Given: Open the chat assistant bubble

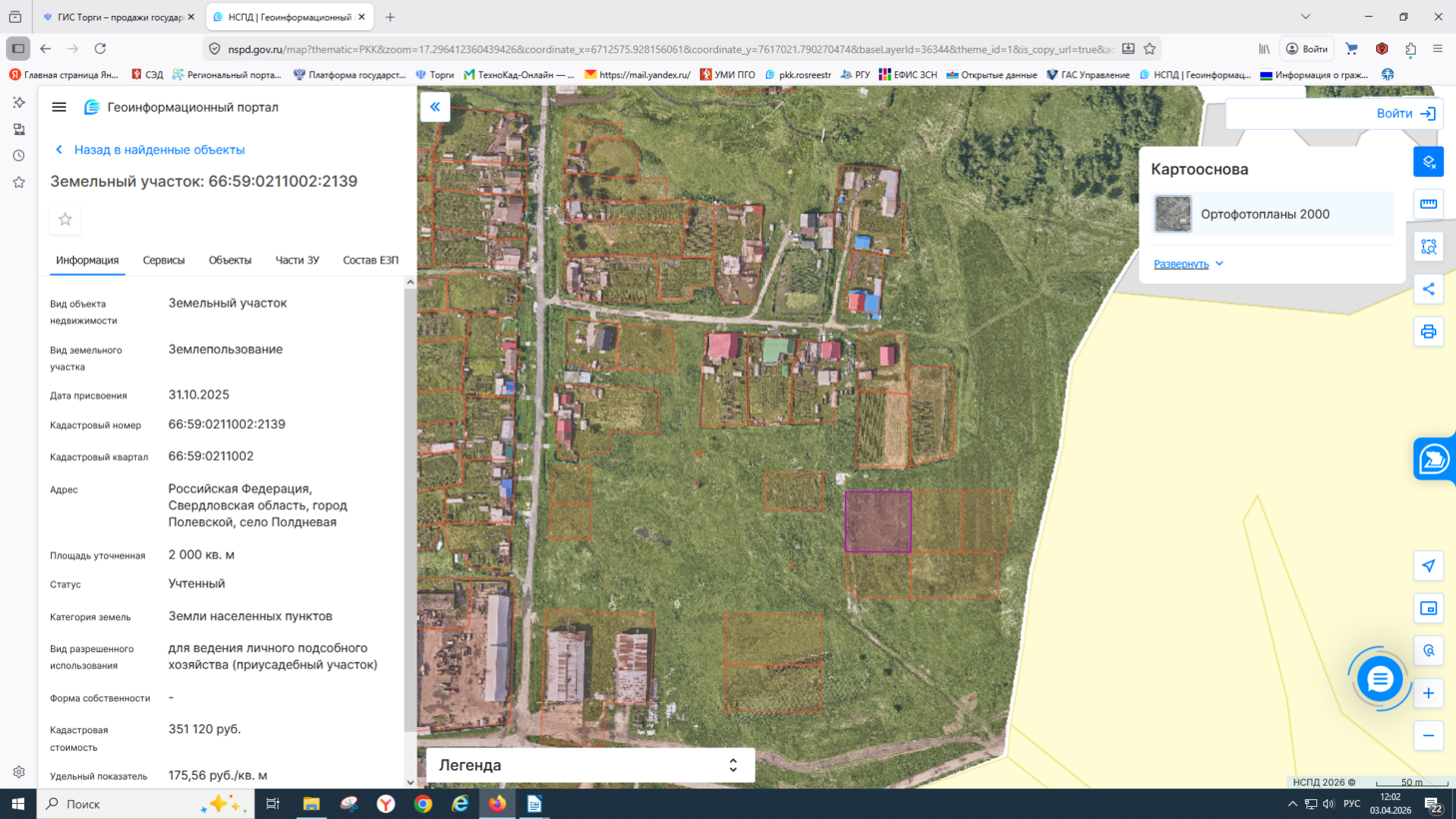Looking at the screenshot, I should click(x=1379, y=679).
